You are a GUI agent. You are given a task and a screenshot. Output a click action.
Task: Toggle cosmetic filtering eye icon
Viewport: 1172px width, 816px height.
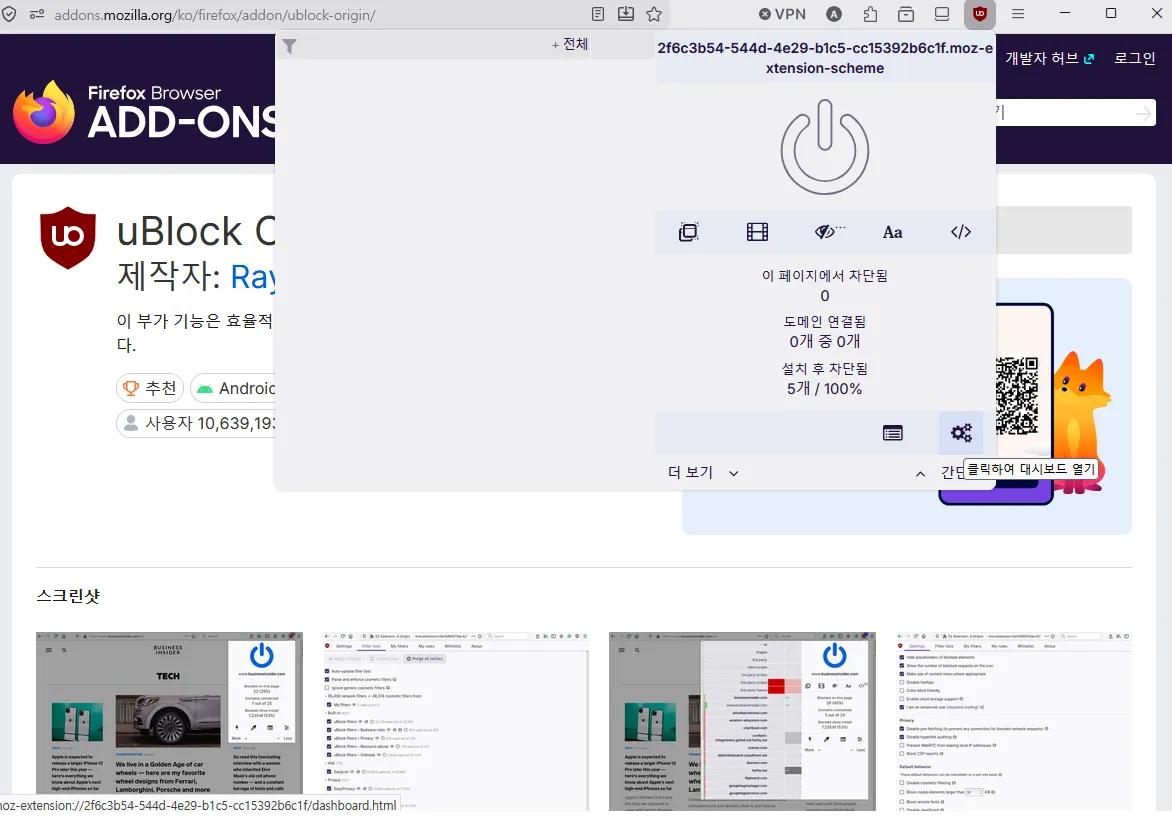(x=828, y=232)
